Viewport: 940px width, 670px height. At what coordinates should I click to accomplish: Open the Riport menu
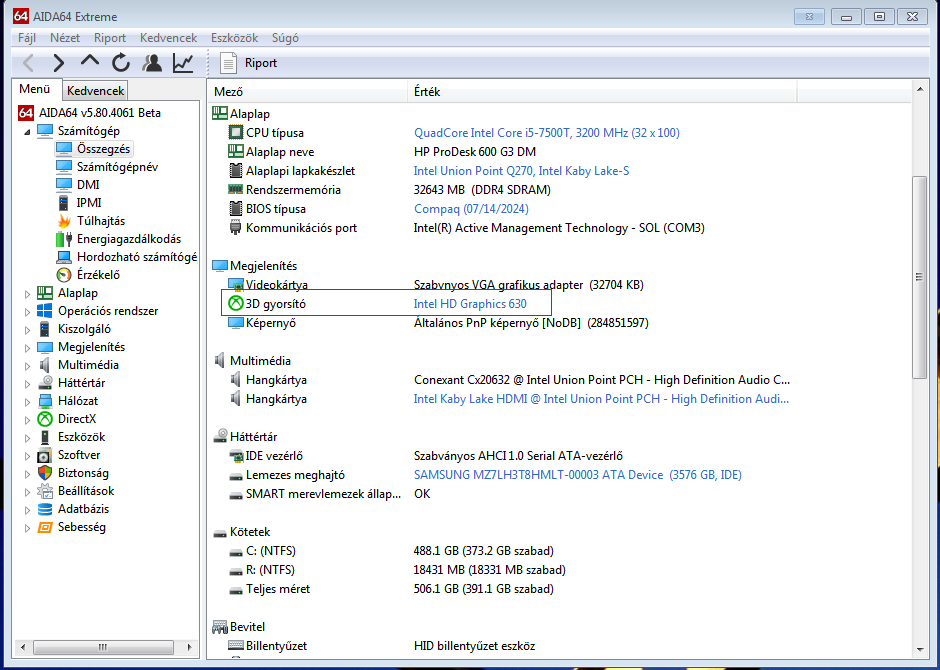[x=110, y=38]
